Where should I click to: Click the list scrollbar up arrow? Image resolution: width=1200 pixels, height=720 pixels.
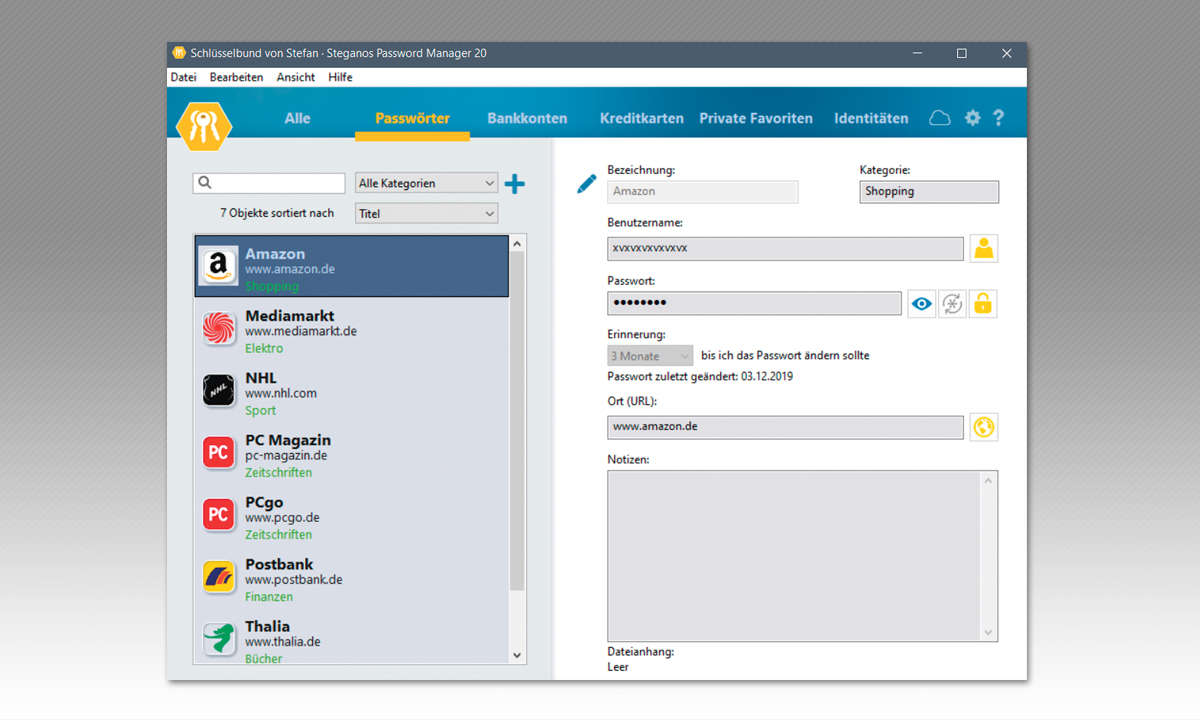(x=517, y=243)
